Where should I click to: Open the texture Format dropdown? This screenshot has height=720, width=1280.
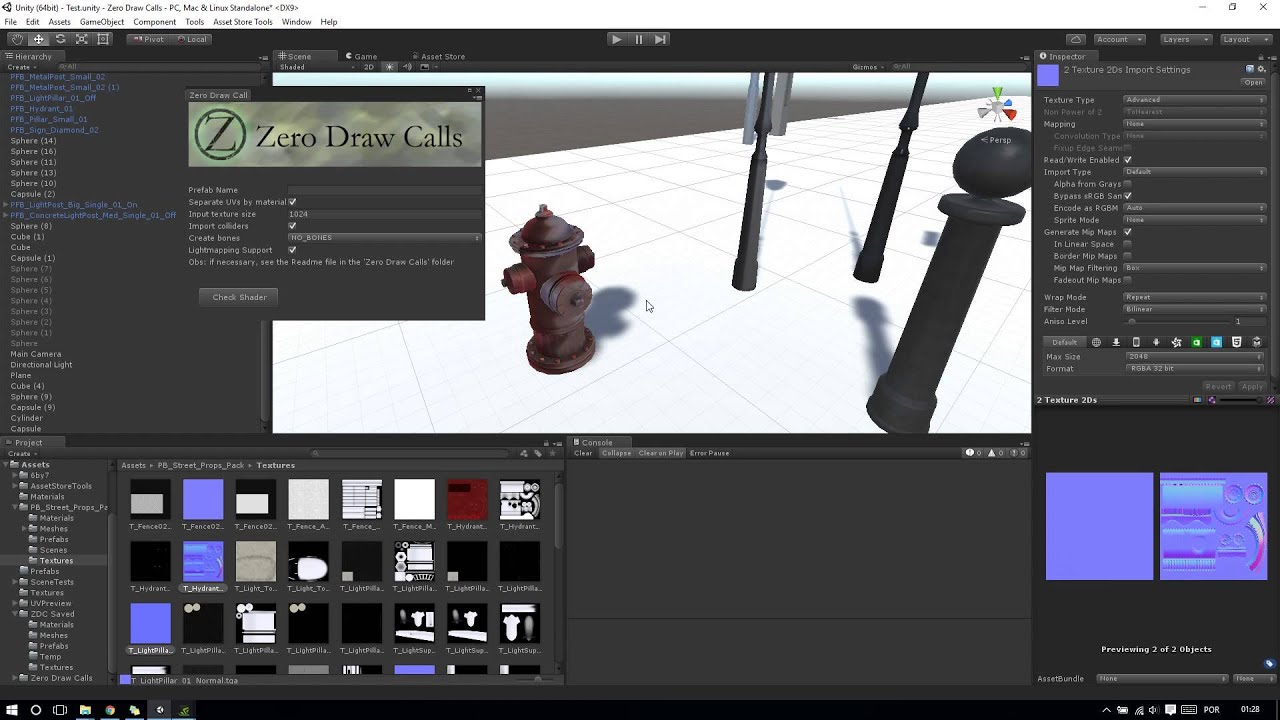pyautogui.click(x=1195, y=369)
